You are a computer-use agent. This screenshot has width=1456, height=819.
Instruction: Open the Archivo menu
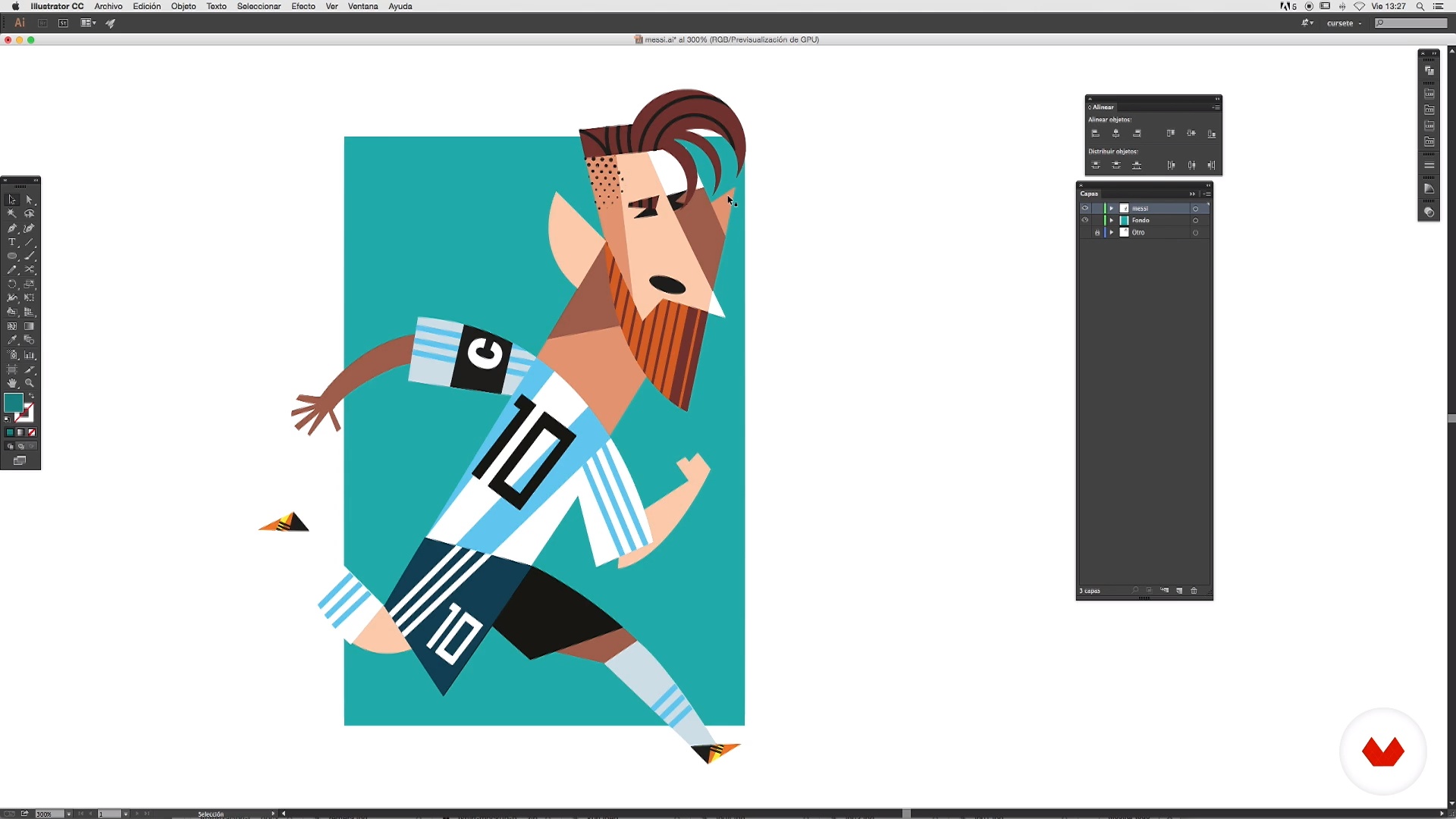108,6
